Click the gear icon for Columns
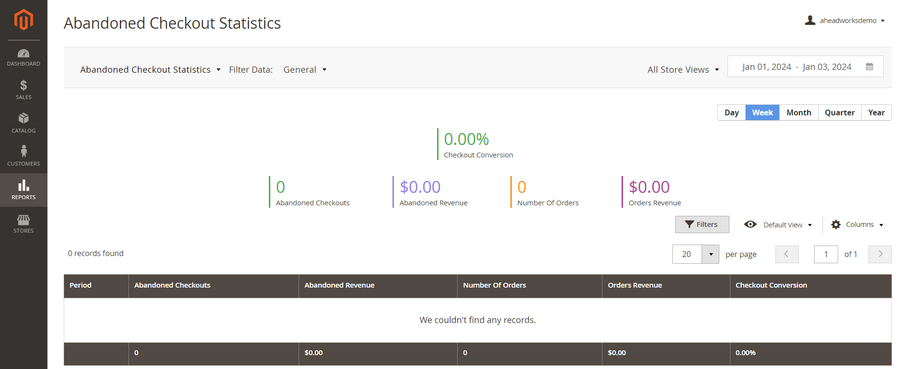The height and width of the screenshot is (369, 900). click(x=836, y=224)
